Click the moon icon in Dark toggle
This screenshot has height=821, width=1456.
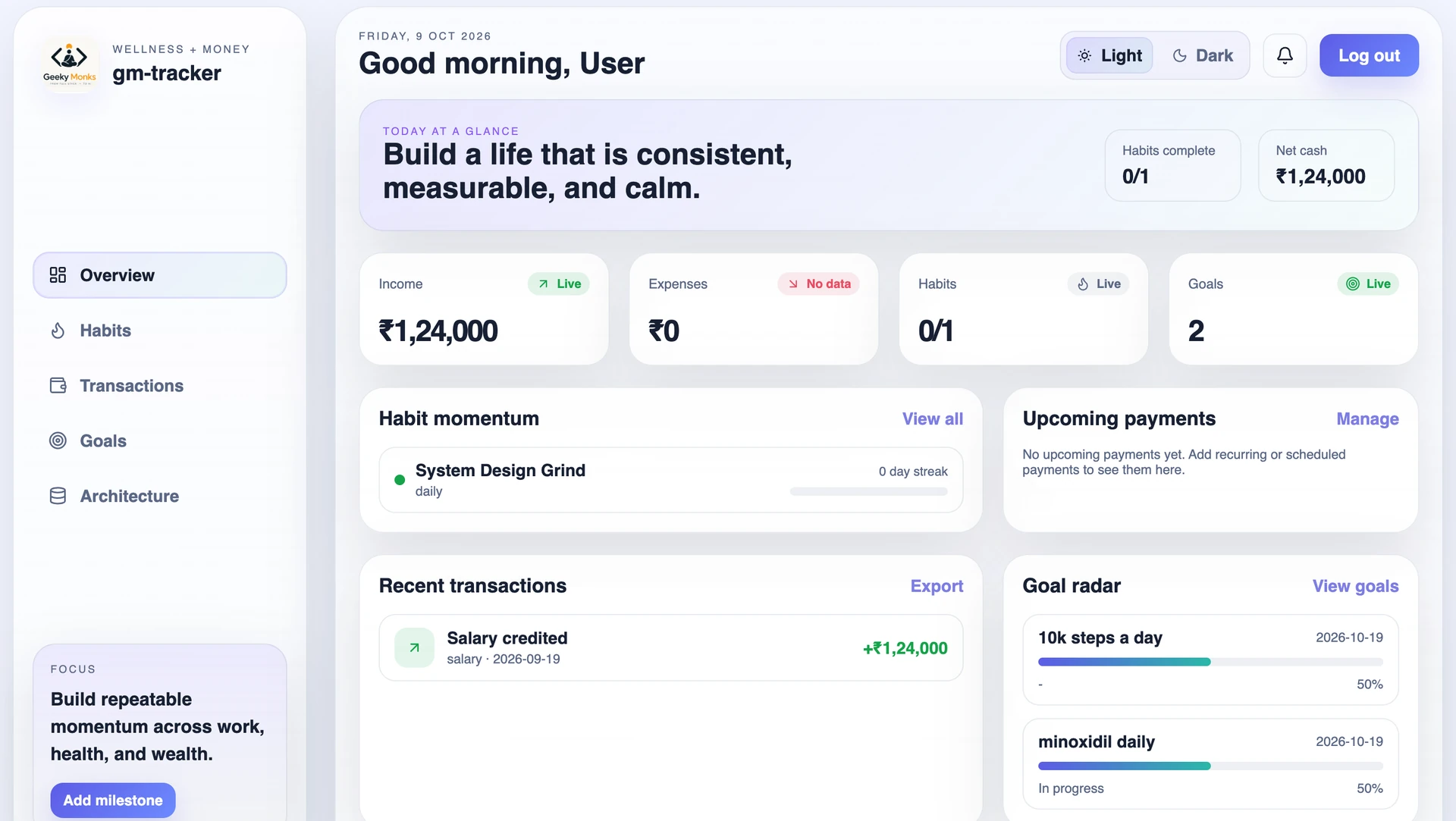click(1179, 55)
